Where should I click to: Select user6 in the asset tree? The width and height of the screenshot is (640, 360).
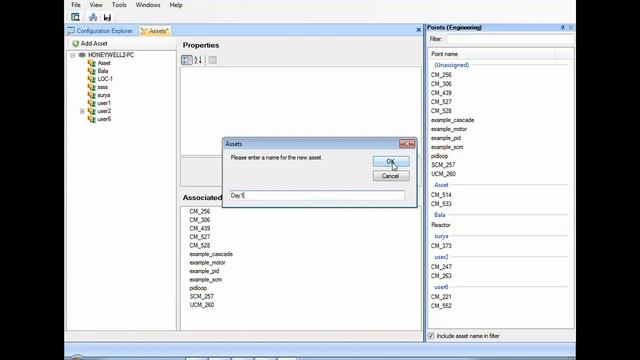pyautogui.click(x=104, y=119)
